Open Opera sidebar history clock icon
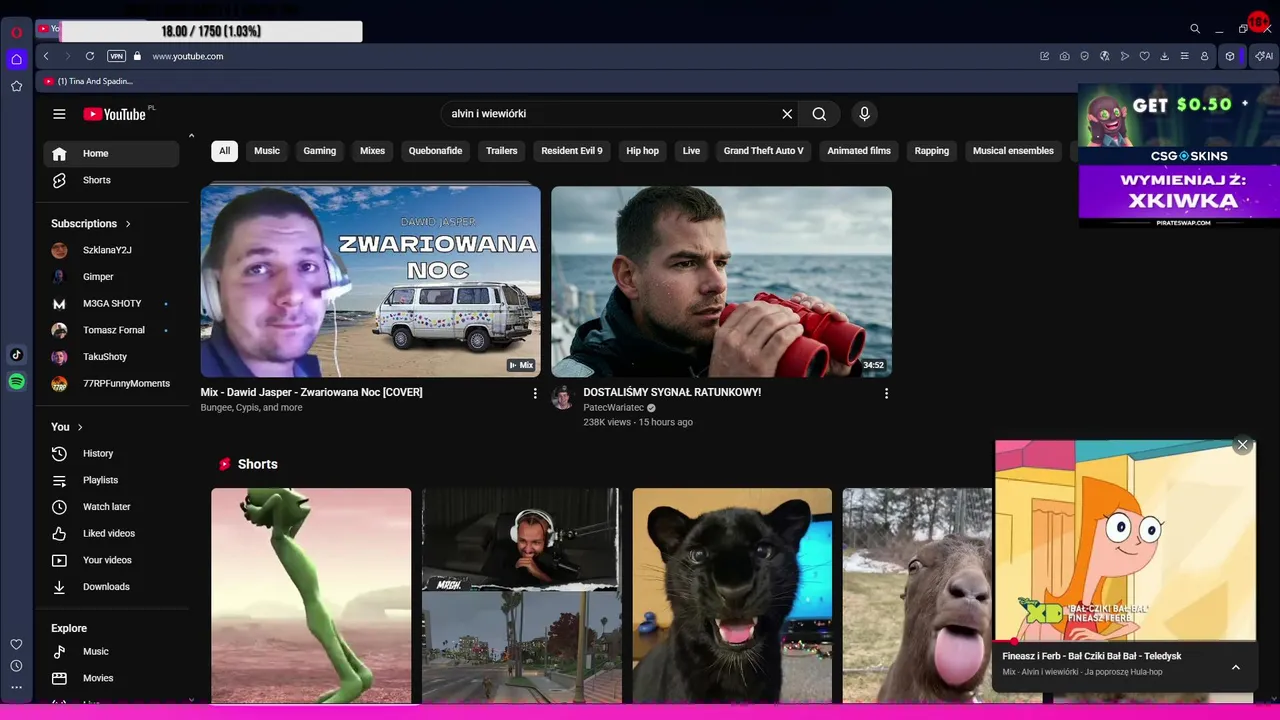1280x720 pixels. [16, 666]
